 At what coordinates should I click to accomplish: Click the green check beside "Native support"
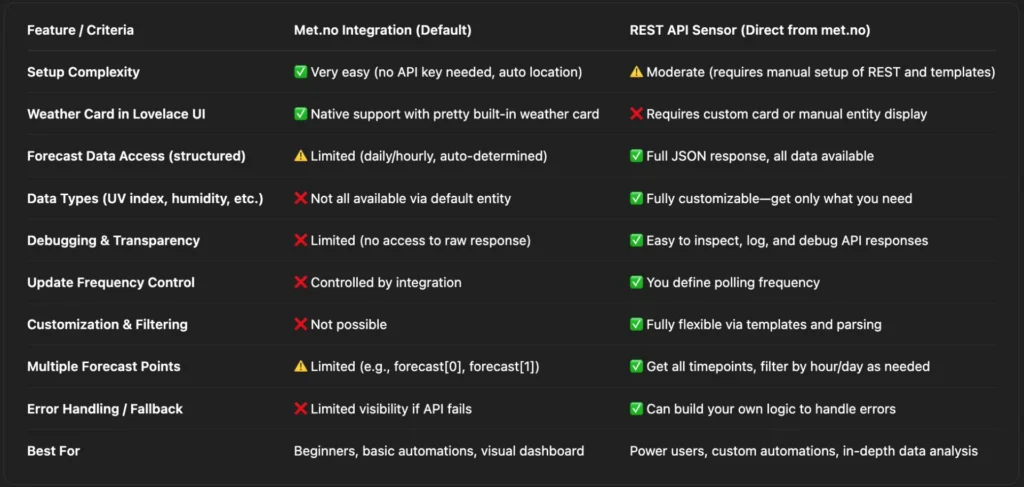(300, 114)
